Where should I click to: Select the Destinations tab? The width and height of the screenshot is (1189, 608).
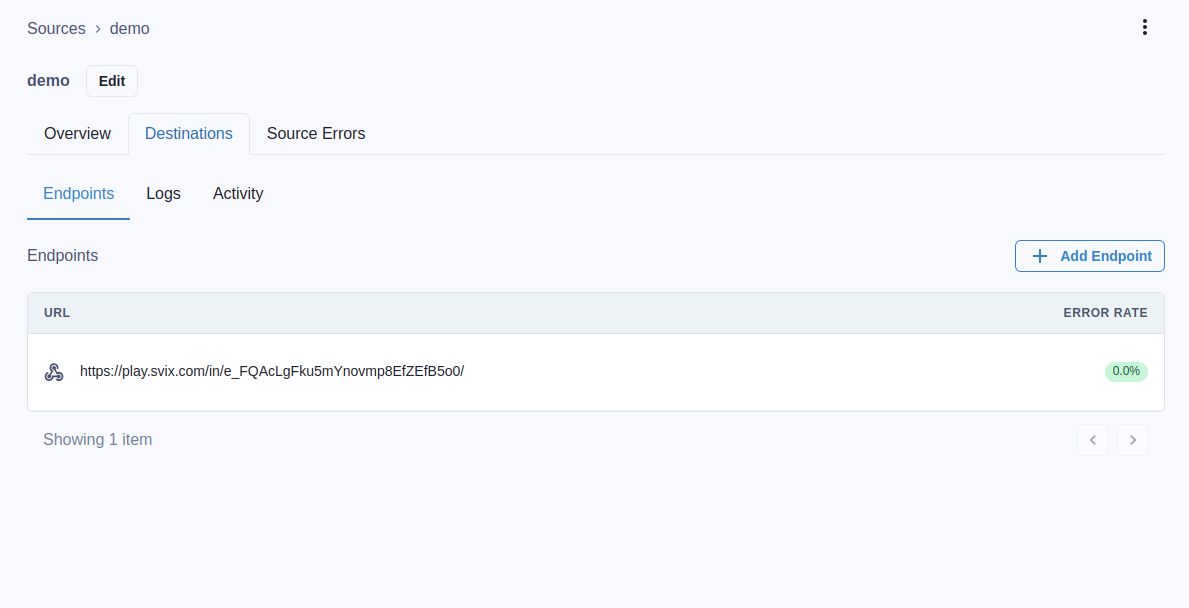(188, 133)
